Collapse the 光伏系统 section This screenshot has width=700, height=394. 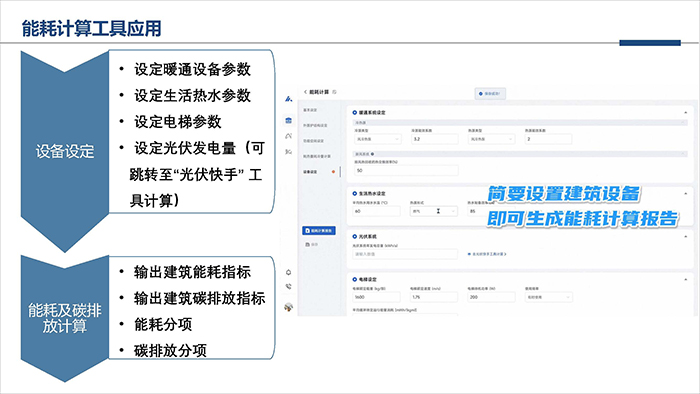(686, 236)
